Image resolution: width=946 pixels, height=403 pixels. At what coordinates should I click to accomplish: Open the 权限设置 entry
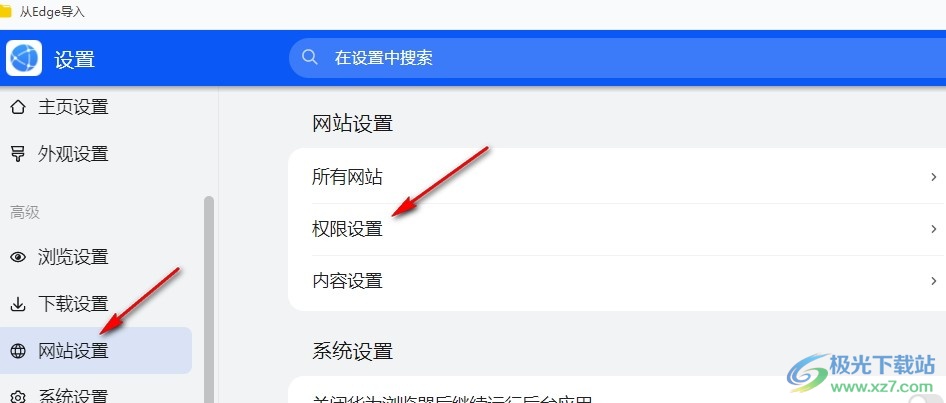pyautogui.click(x=617, y=229)
